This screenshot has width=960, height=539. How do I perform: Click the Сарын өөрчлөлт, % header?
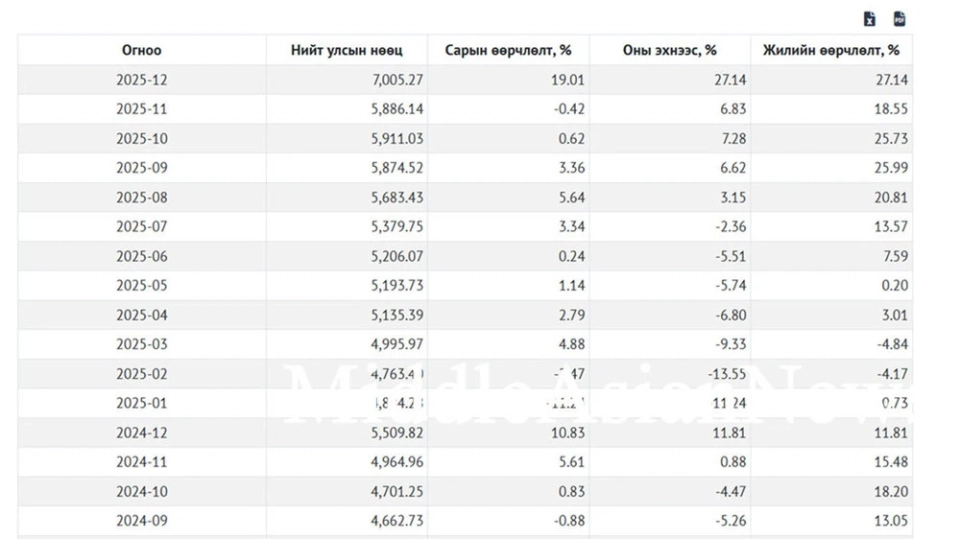(x=508, y=50)
